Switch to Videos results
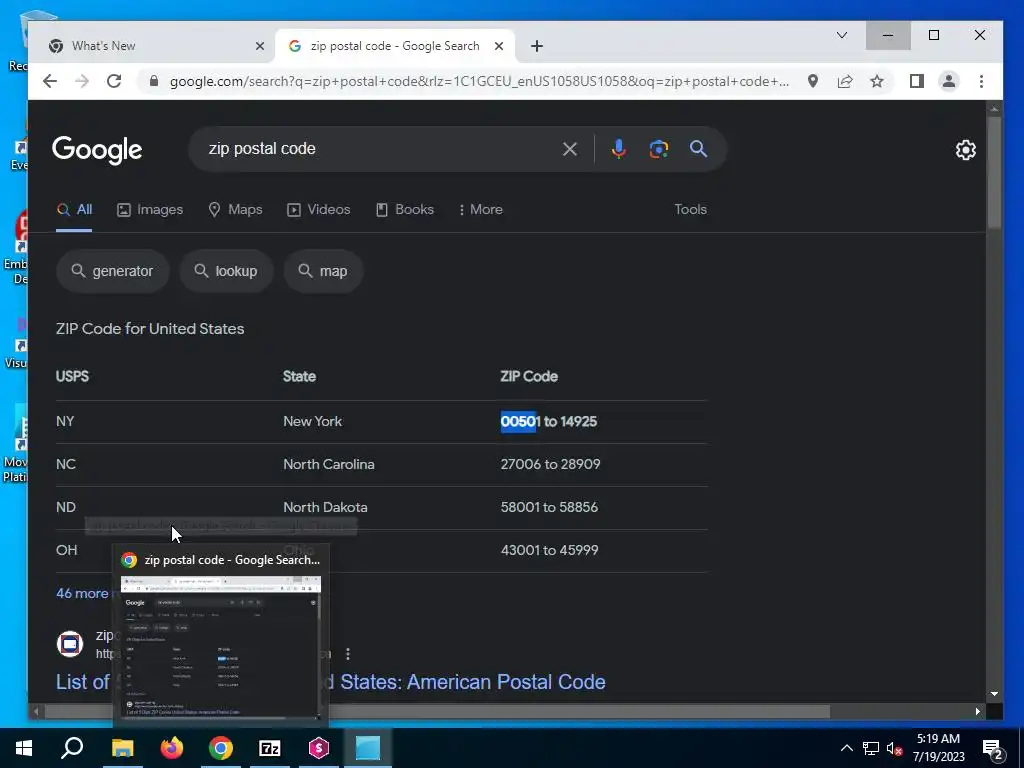This screenshot has width=1024, height=768. pyautogui.click(x=319, y=210)
